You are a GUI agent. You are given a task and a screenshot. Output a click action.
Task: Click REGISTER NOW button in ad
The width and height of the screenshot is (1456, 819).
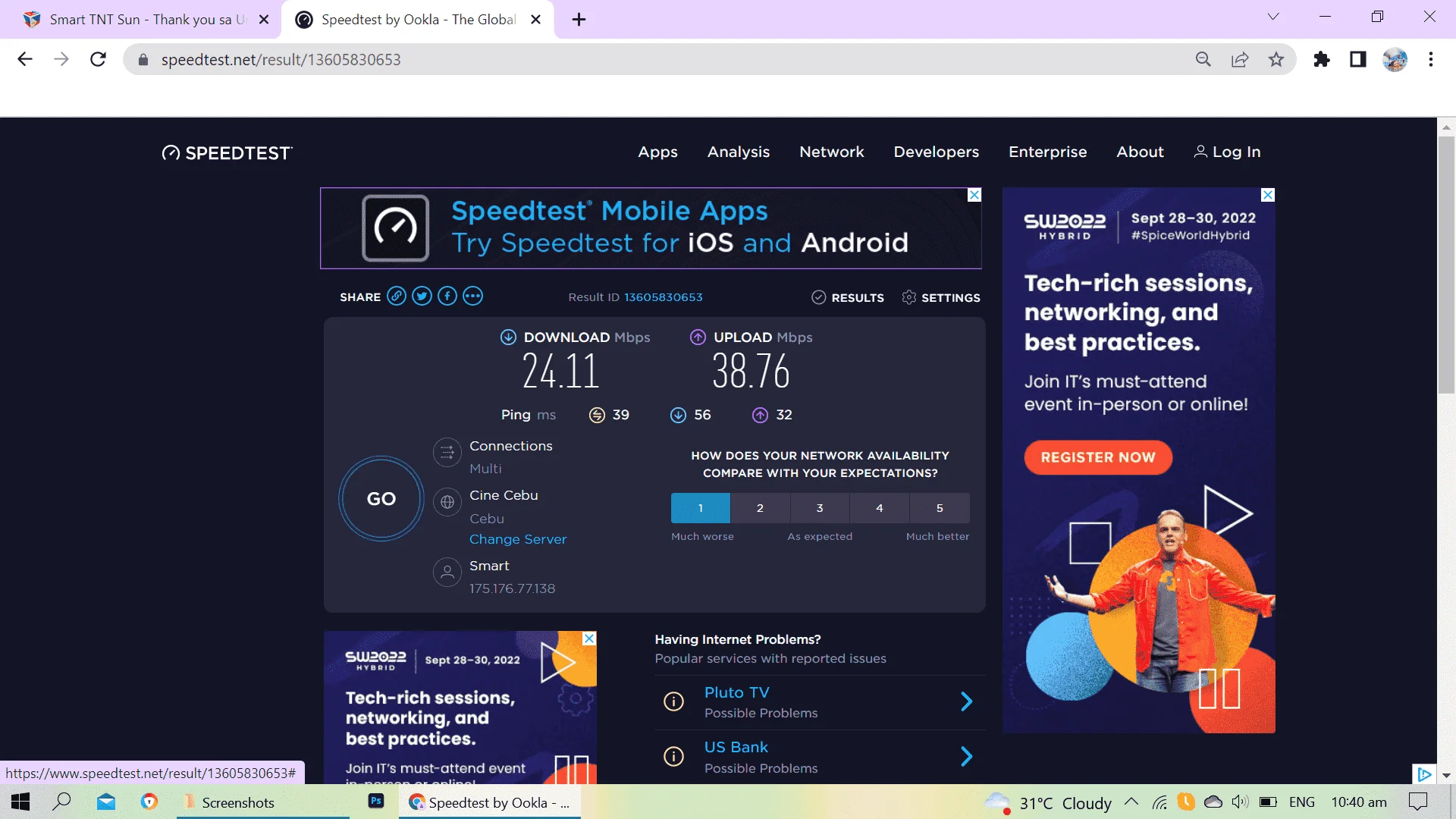[x=1098, y=457]
